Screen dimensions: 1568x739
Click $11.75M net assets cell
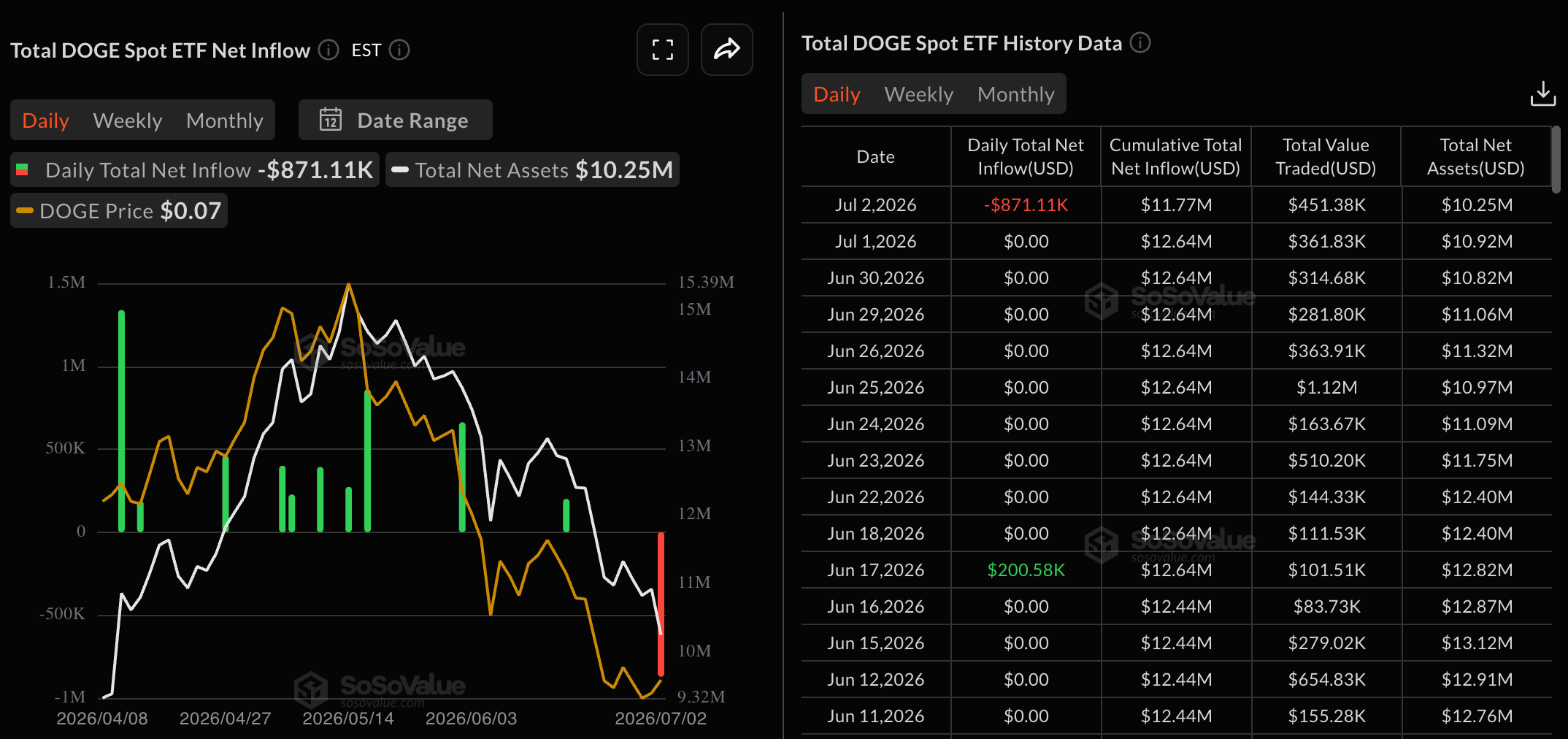tap(1477, 461)
